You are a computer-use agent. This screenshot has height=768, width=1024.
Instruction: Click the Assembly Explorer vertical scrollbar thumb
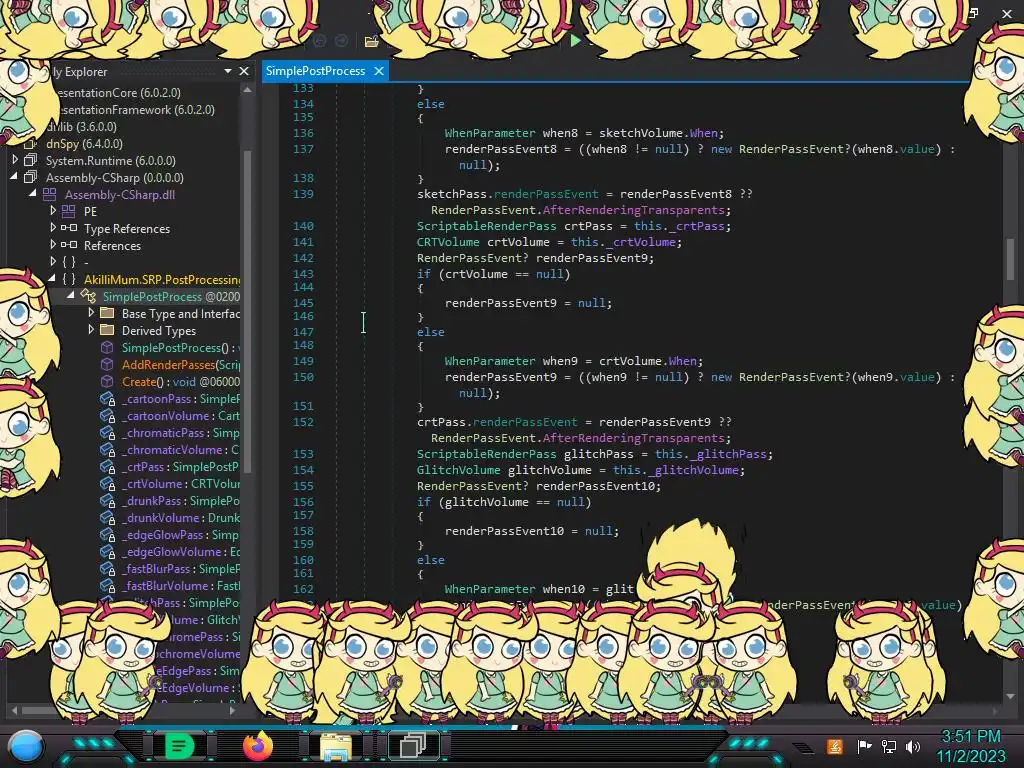tap(248, 311)
